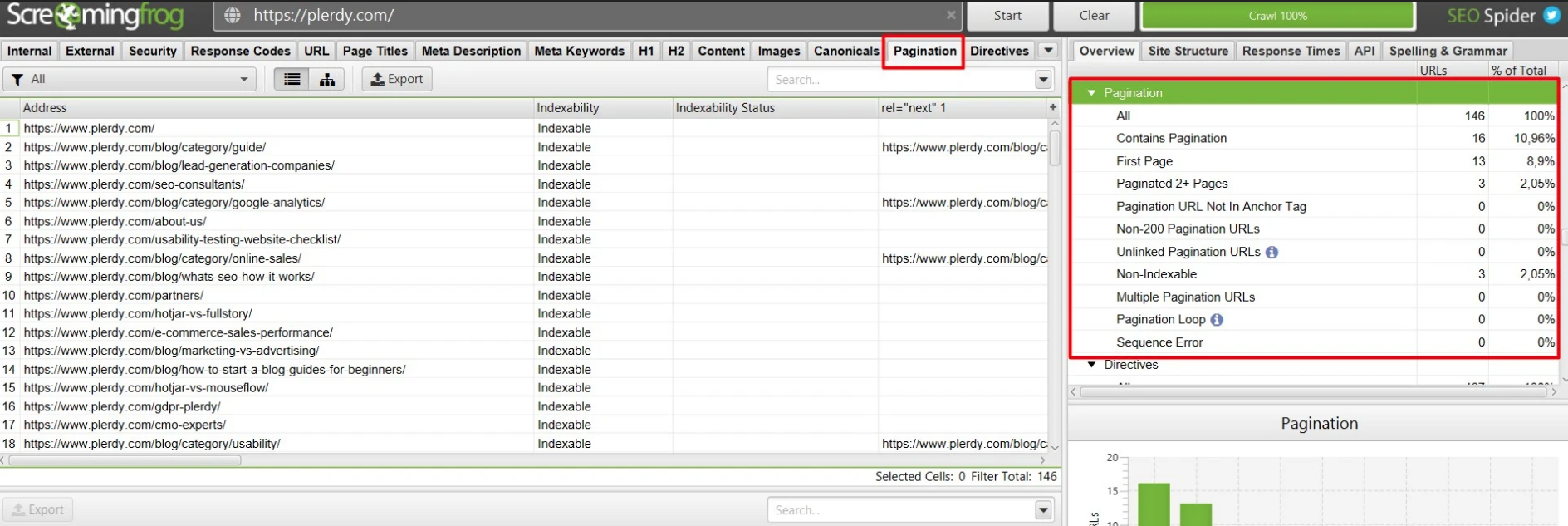Screen dimensions: 1568x526
Task: Click the Clear button
Action: point(1094,15)
